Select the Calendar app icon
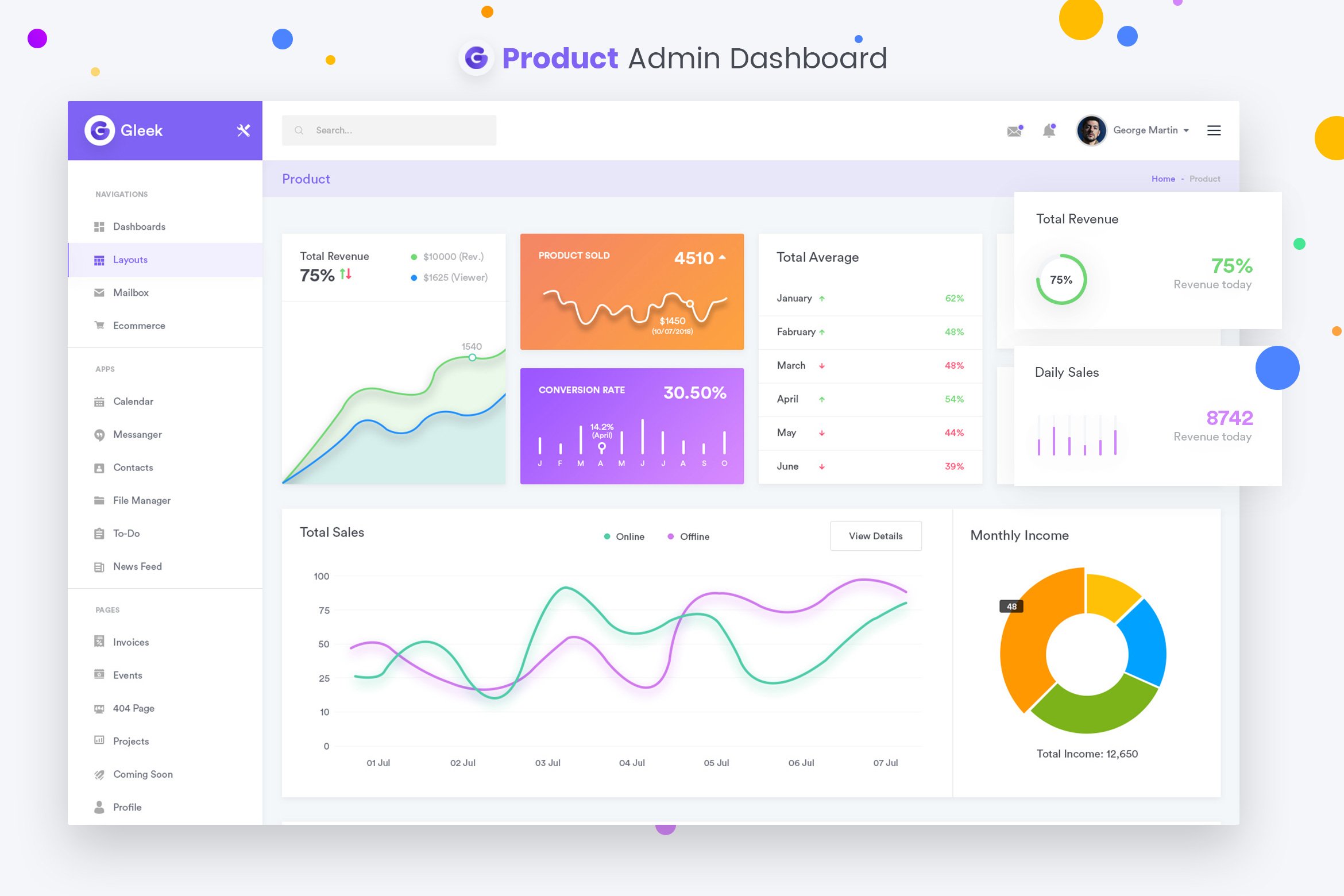The image size is (1344, 896). (x=99, y=401)
